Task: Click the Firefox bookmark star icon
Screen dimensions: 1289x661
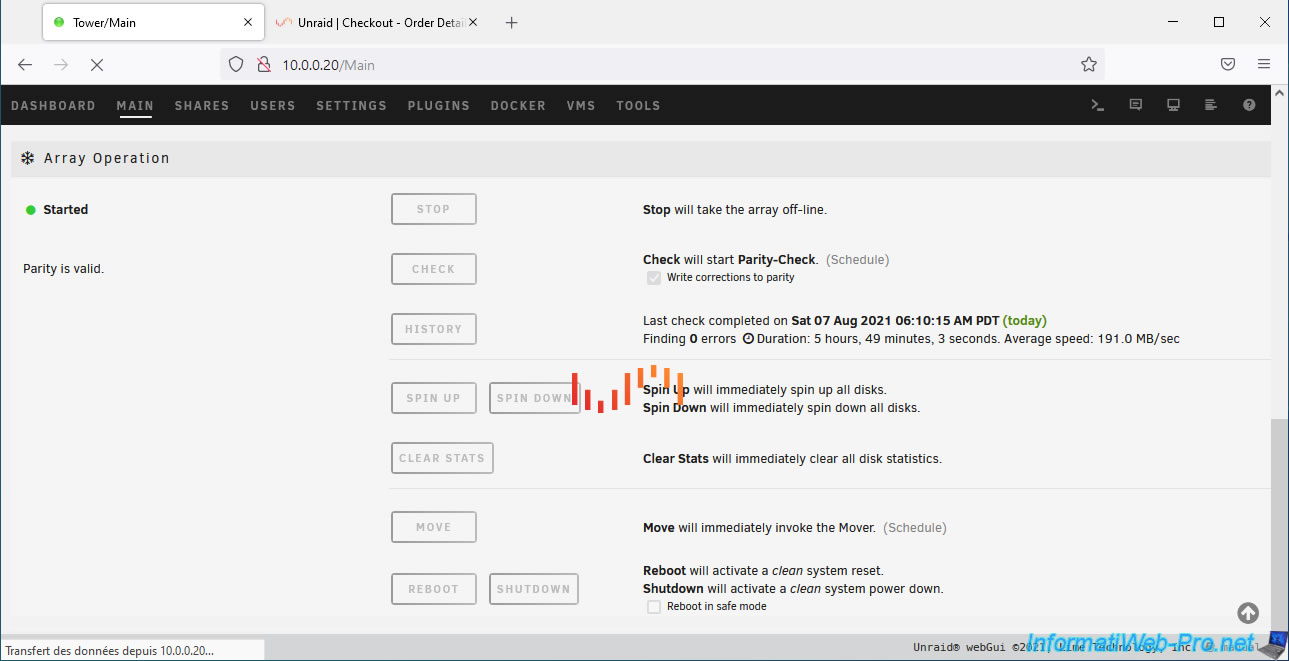Action: click(1089, 65)
